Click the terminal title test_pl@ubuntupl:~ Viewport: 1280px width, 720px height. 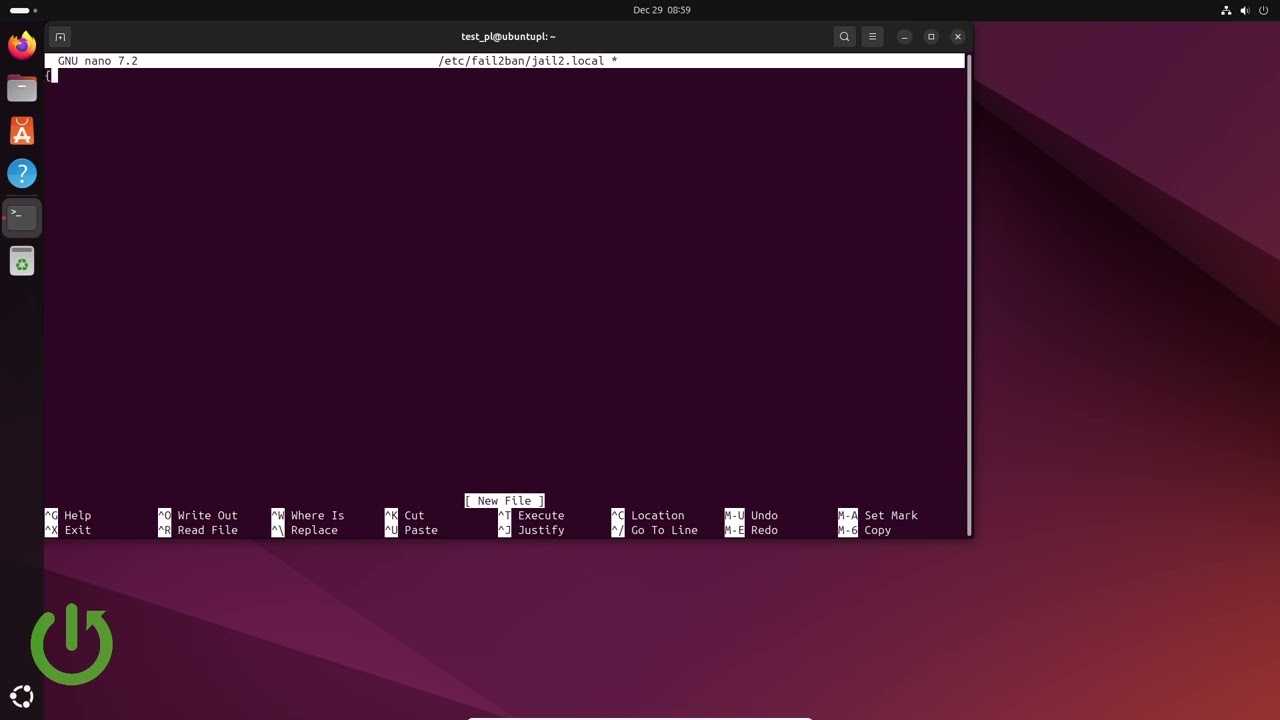[x=508, y=37]
